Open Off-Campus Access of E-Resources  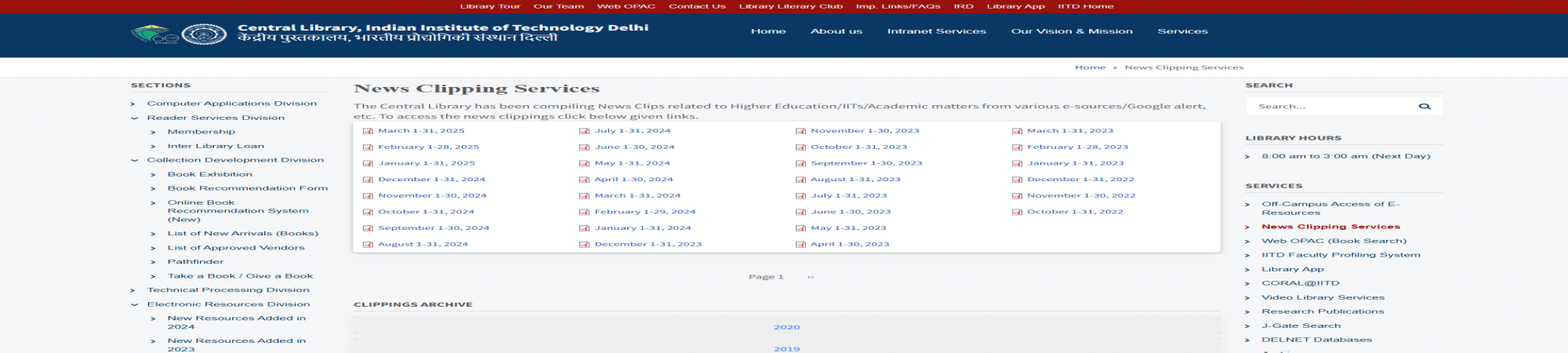point(1330,209)
